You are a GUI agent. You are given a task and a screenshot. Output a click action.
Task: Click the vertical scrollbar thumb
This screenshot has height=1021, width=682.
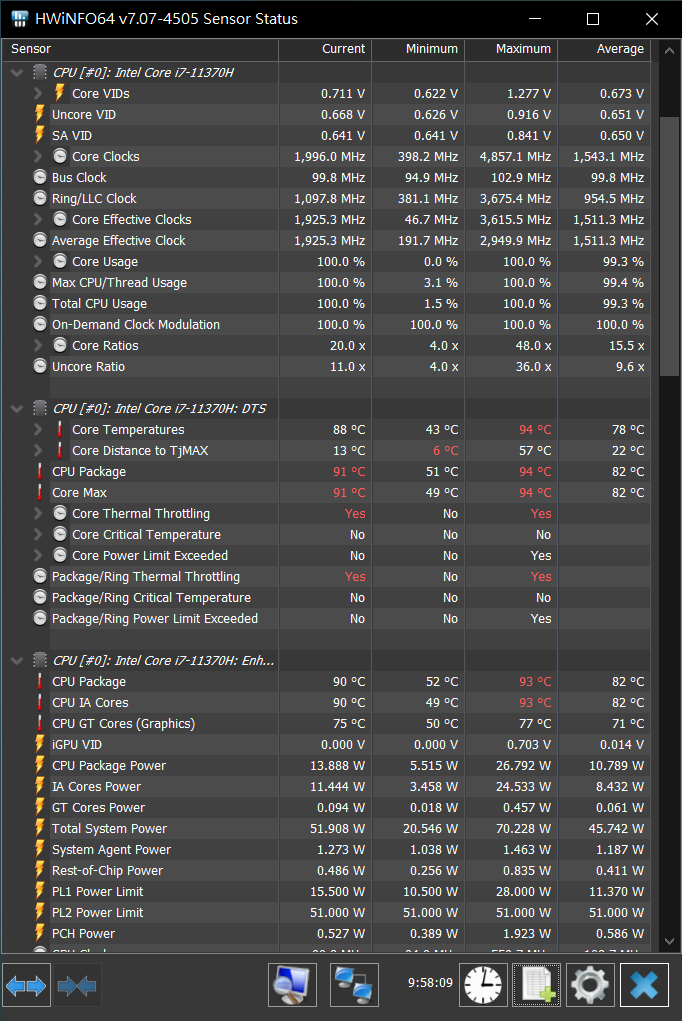click(x=669, y=246)
